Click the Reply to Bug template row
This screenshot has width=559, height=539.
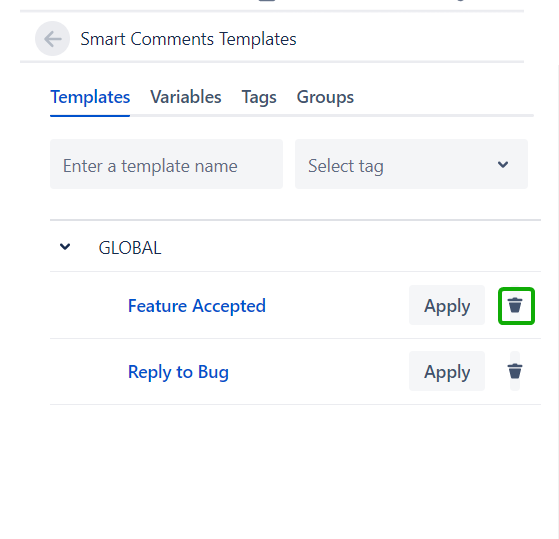(295, 371)
